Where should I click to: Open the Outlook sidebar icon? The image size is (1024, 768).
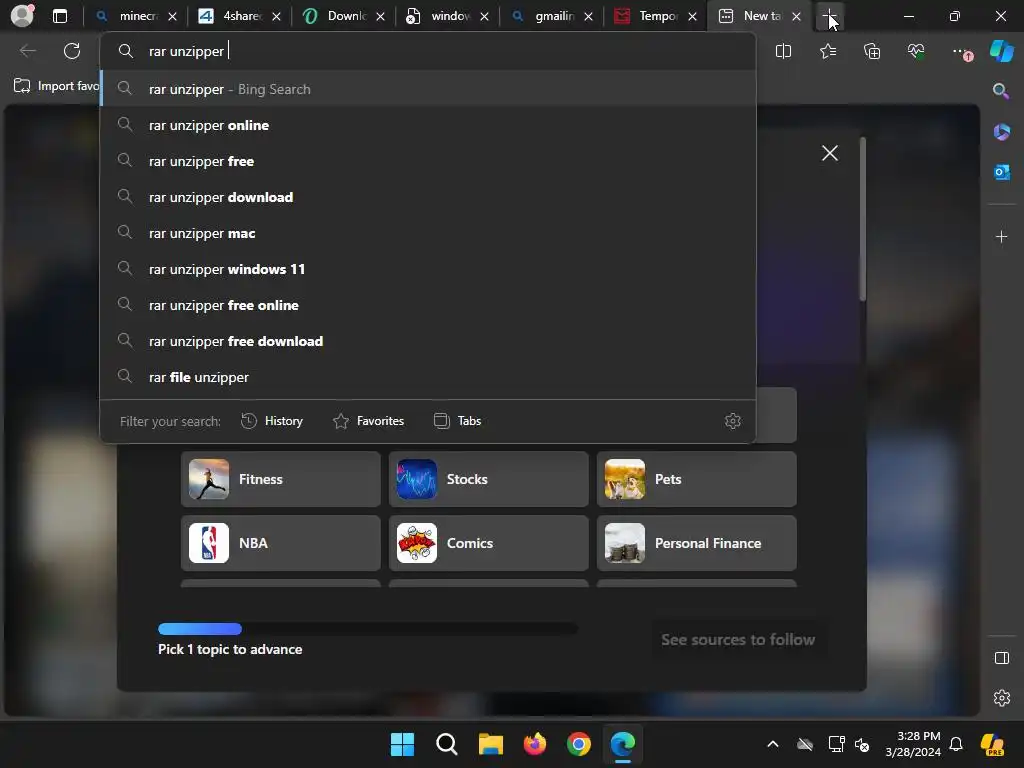1001,172
